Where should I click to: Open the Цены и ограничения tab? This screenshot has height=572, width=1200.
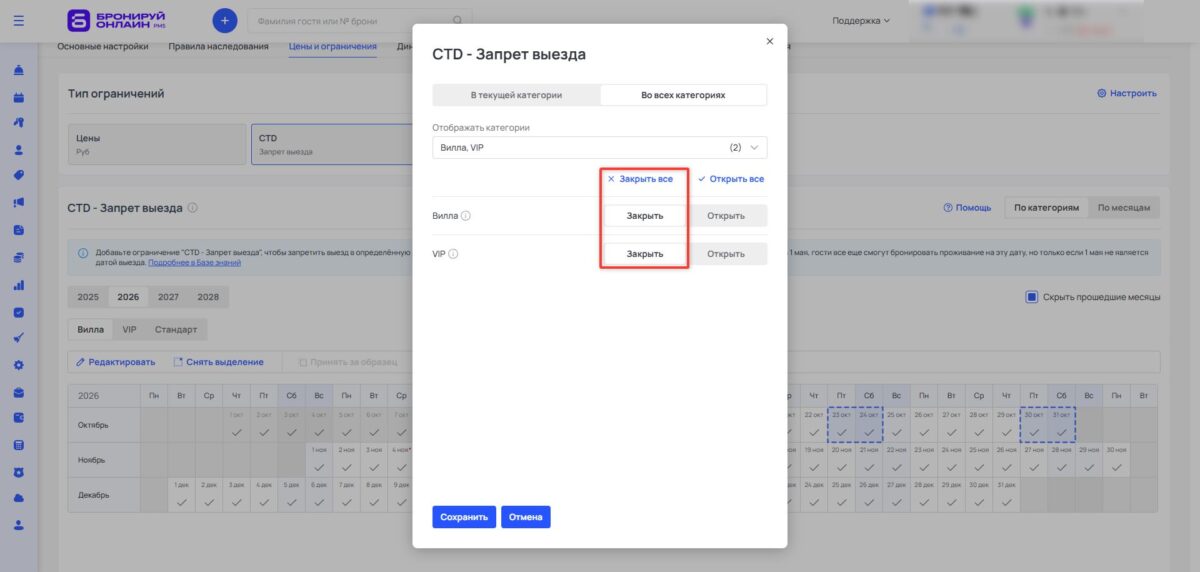(333, 46)
